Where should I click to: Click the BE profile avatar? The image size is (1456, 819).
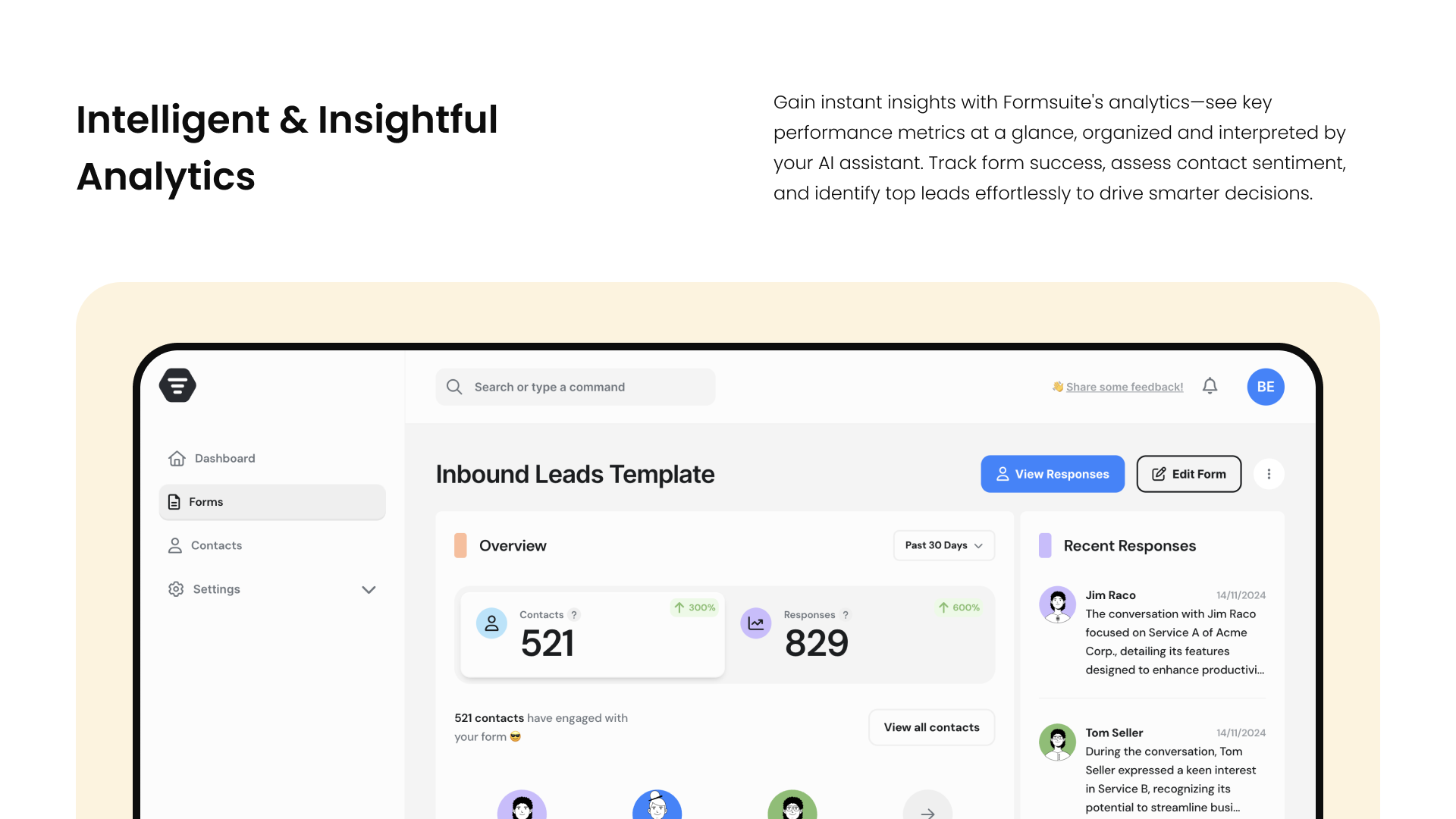tap(1265, 387)
